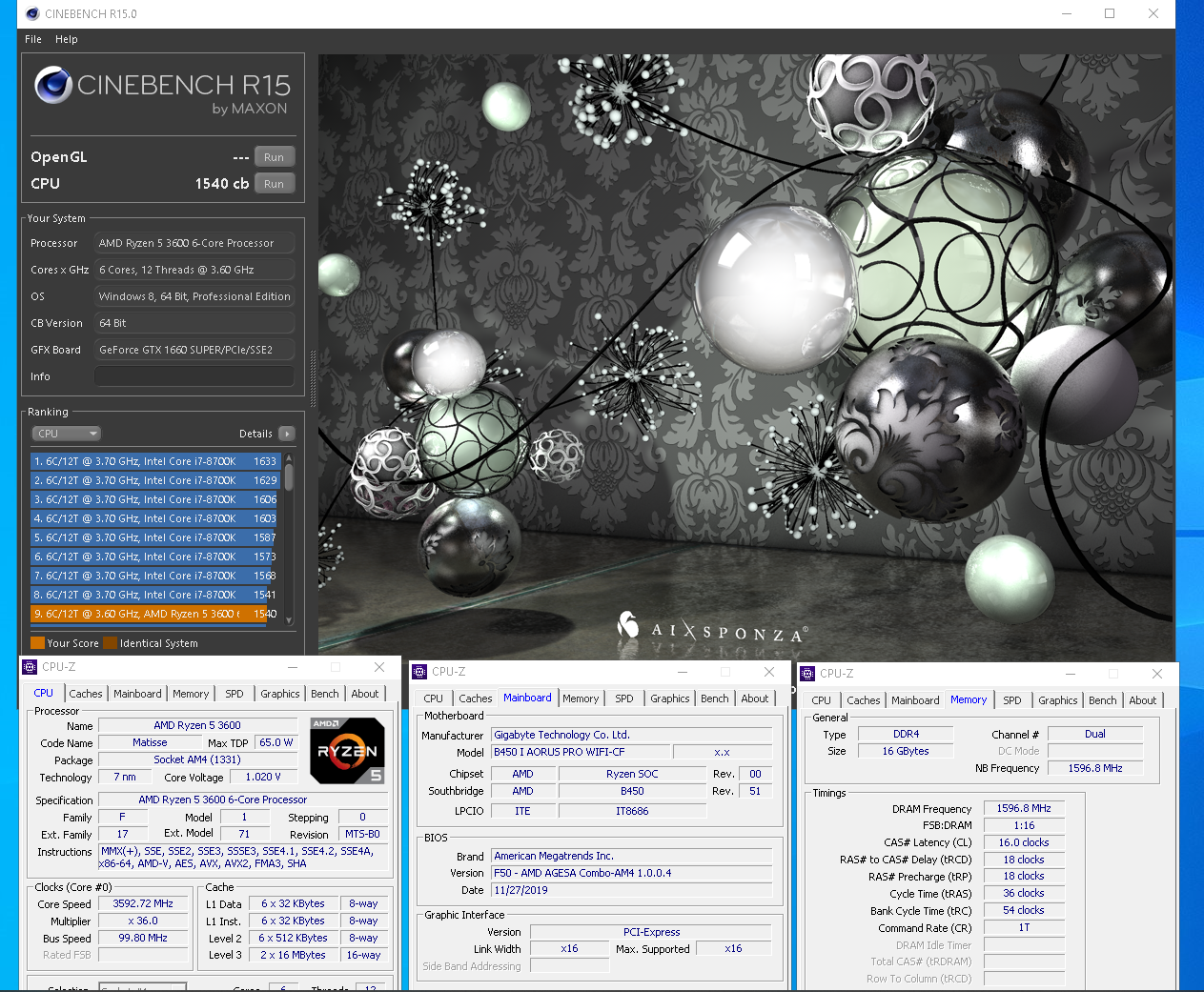Close the CPU-Z Memory window
This screenshot has width=1204, height=992.
point(1157,674)
